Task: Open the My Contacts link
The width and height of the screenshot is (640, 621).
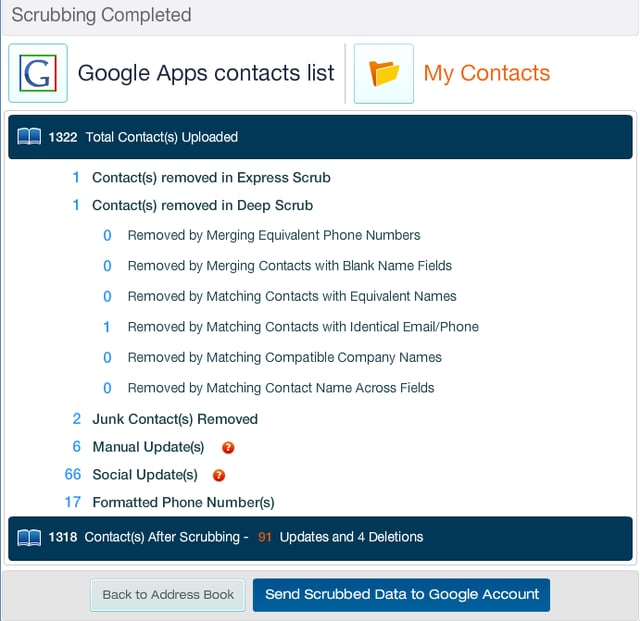Action: [x=487, y=73]
